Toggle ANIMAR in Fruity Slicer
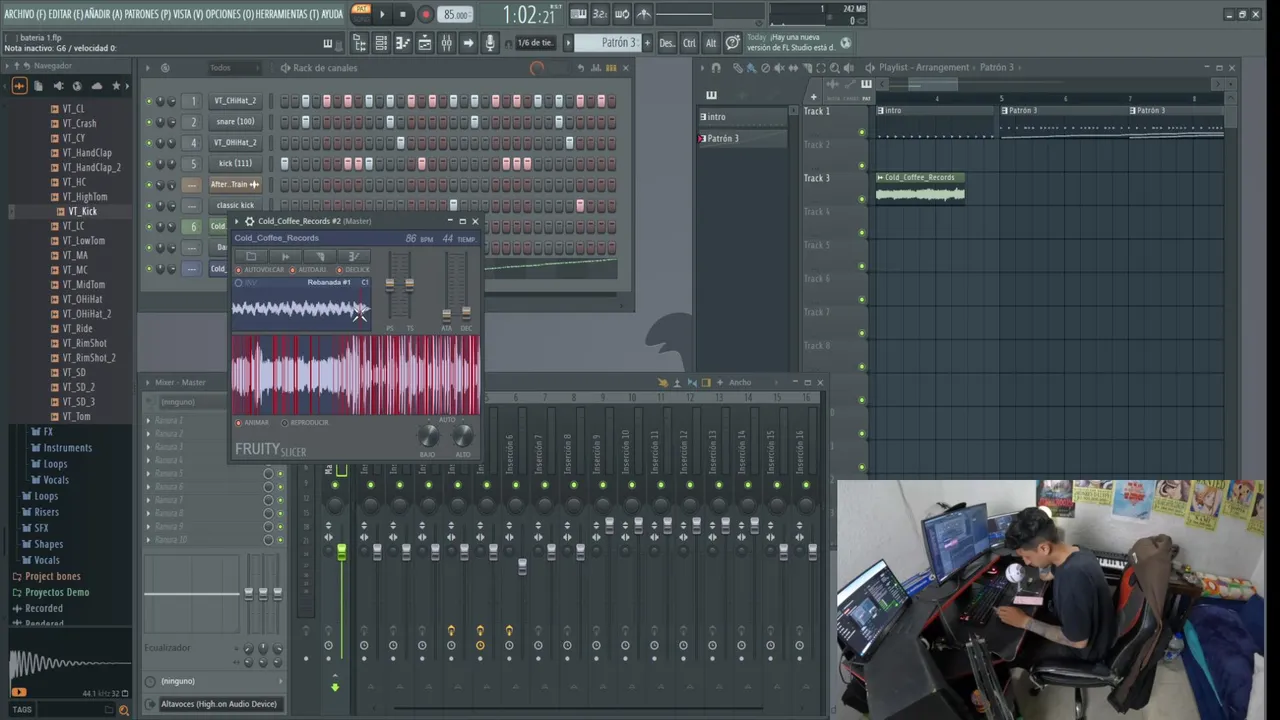This screenshot has width=1280, height=720. click(252, 423)
